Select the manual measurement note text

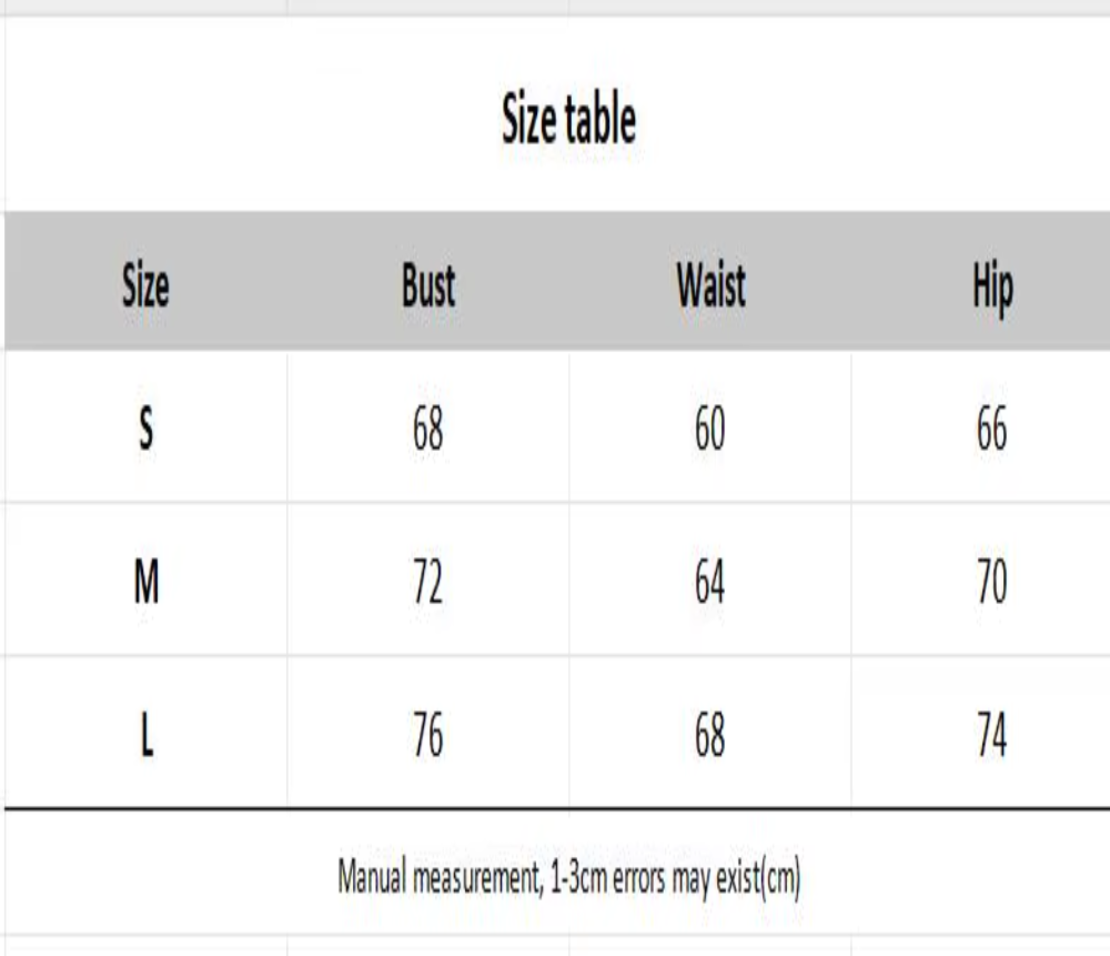569,877
